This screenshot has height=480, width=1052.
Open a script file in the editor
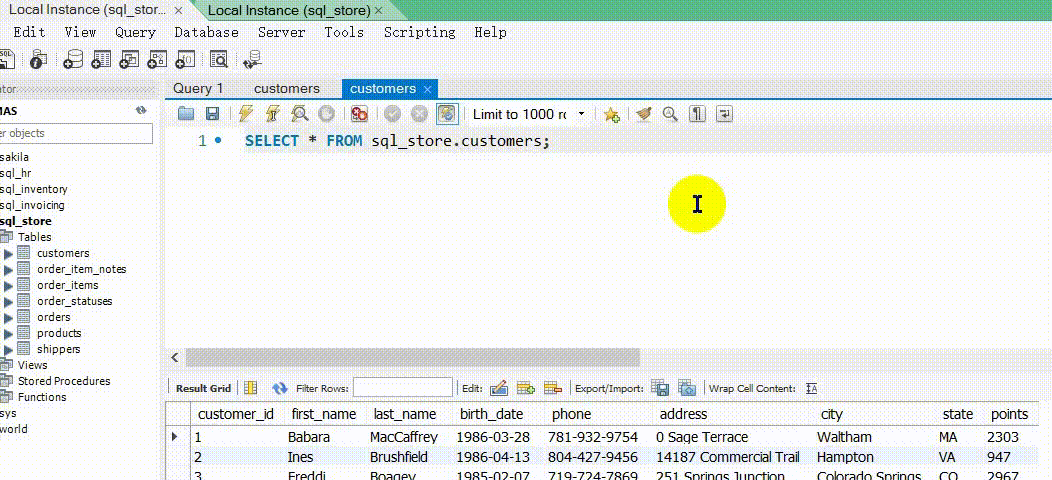pos(186,114)
